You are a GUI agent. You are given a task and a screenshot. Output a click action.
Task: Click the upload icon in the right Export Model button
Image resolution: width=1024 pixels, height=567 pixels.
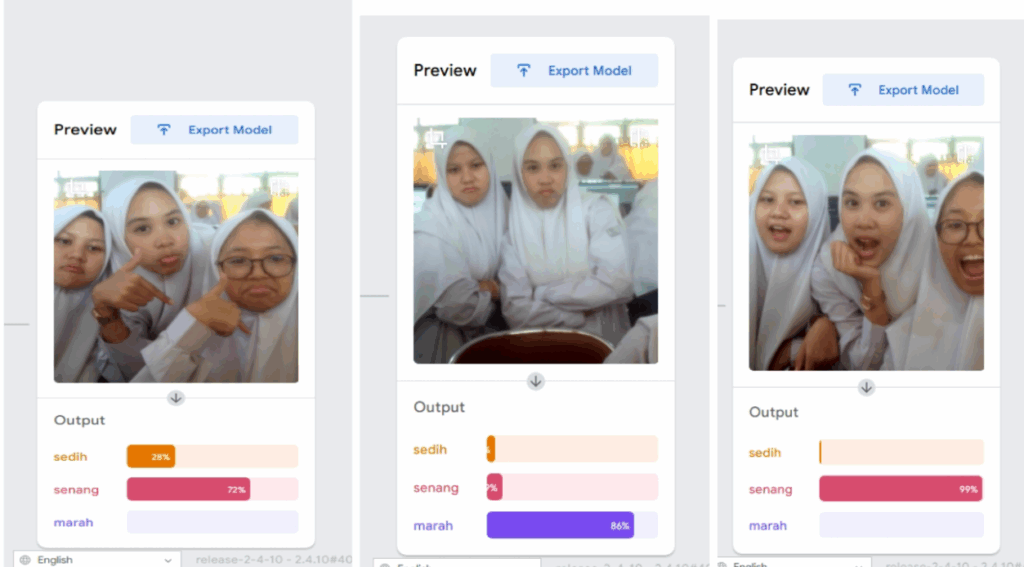click(x=854, y=90)
